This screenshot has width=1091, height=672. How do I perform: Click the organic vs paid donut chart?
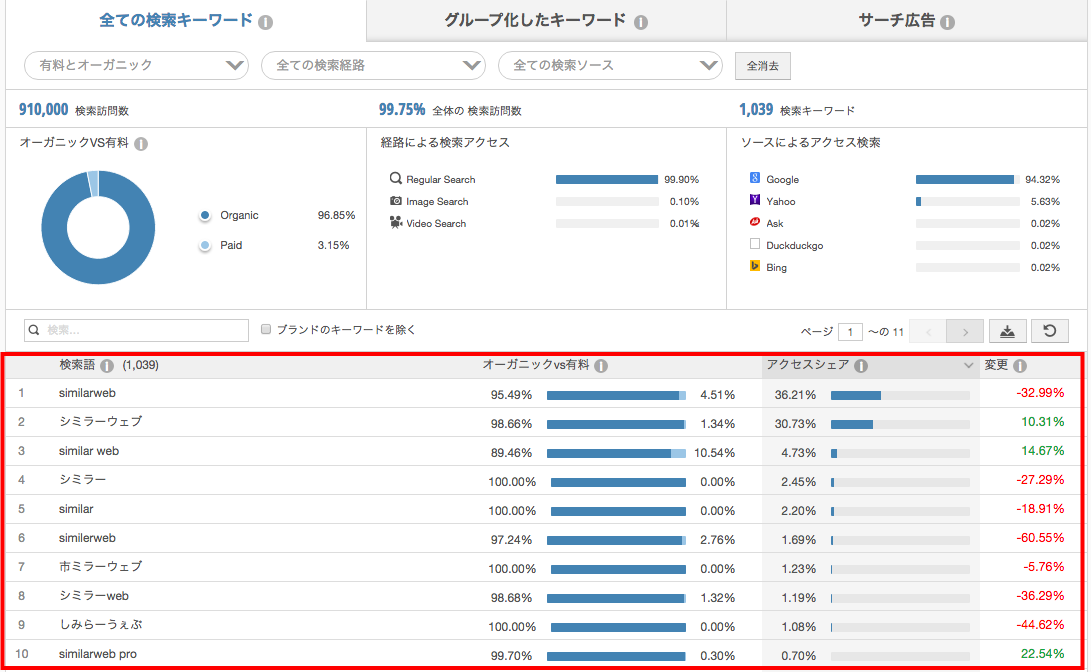pos(98,227)
